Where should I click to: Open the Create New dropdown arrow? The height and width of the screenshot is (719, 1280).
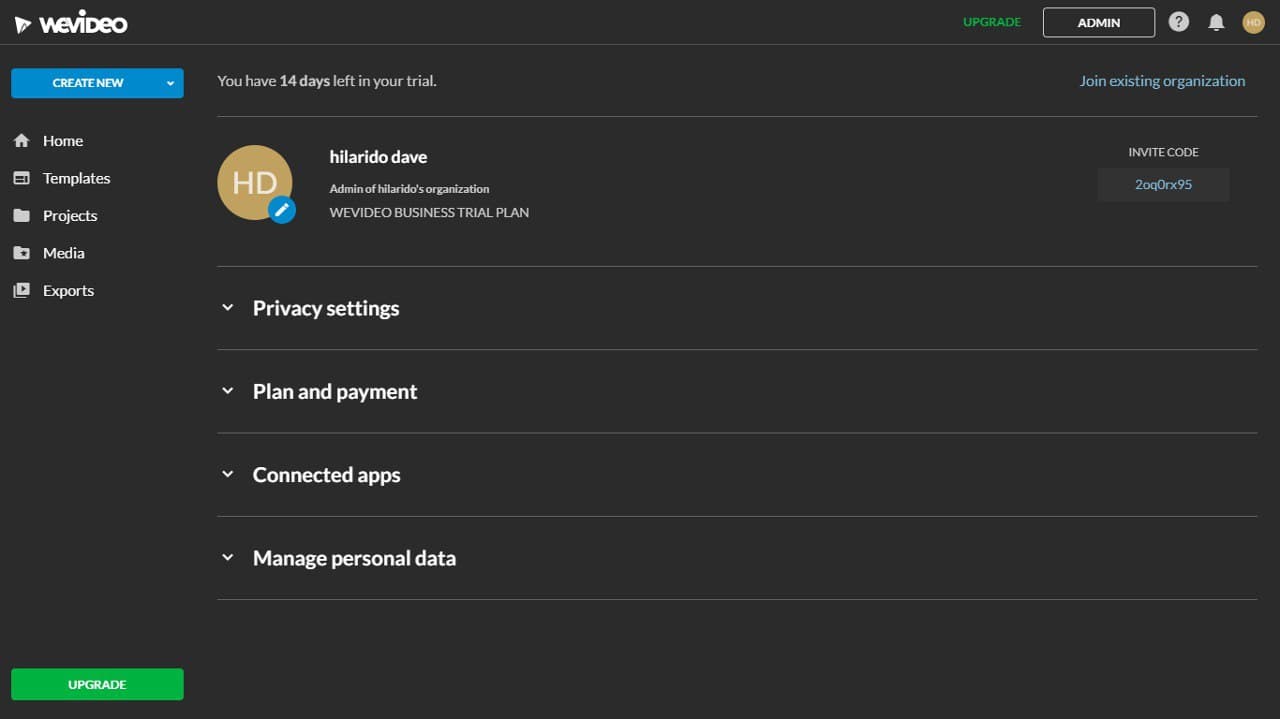click(171, 83)
